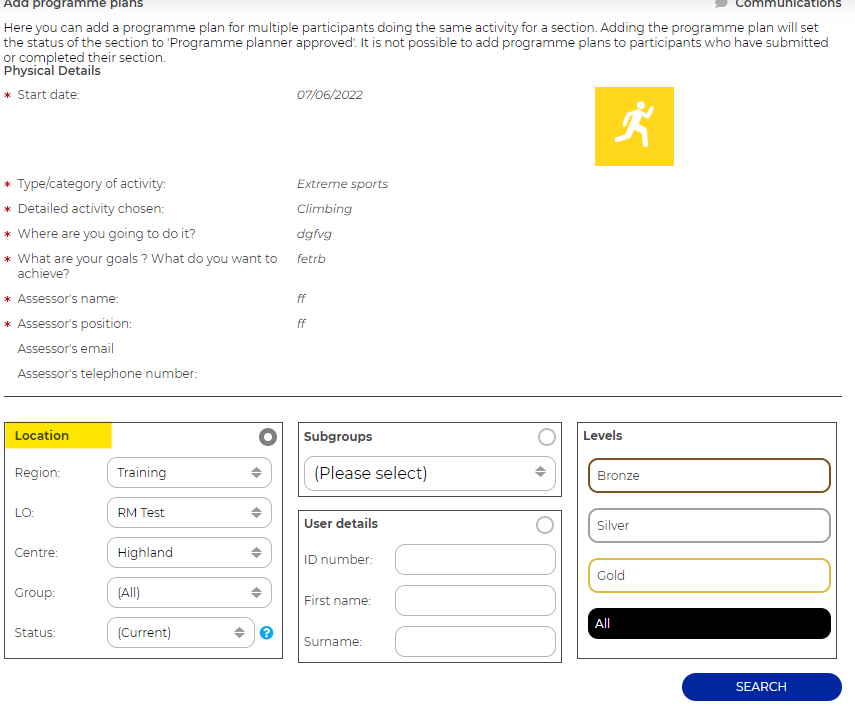The width and height of the screenshot is (855, 711).
Task: Choose the Silver level button
Action: pyautogui.click(x=709, y=526)
